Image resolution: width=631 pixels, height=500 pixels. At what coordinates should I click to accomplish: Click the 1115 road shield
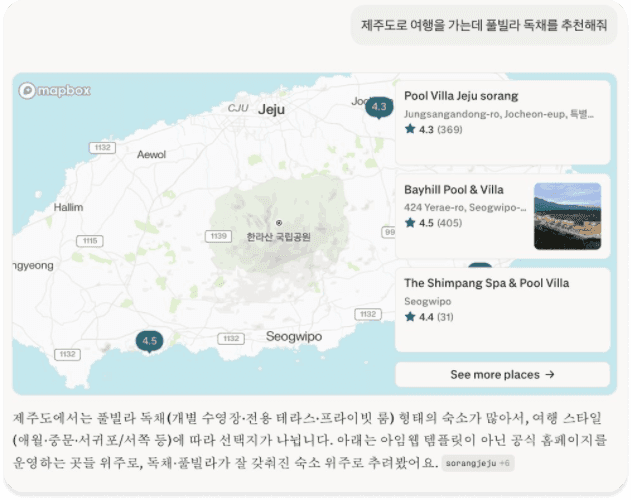point(90,241)
